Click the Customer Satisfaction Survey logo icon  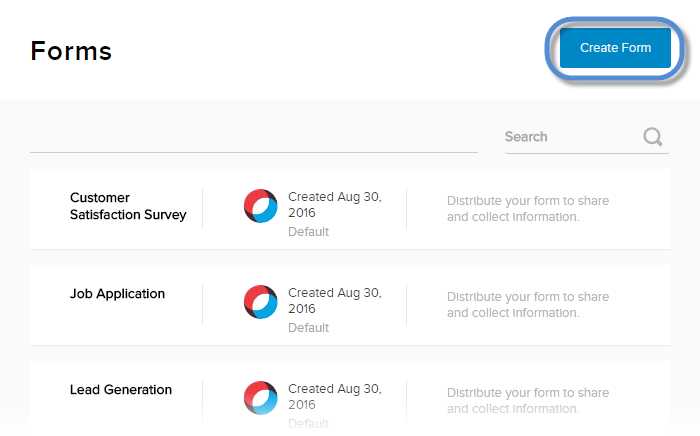[260, 206]
